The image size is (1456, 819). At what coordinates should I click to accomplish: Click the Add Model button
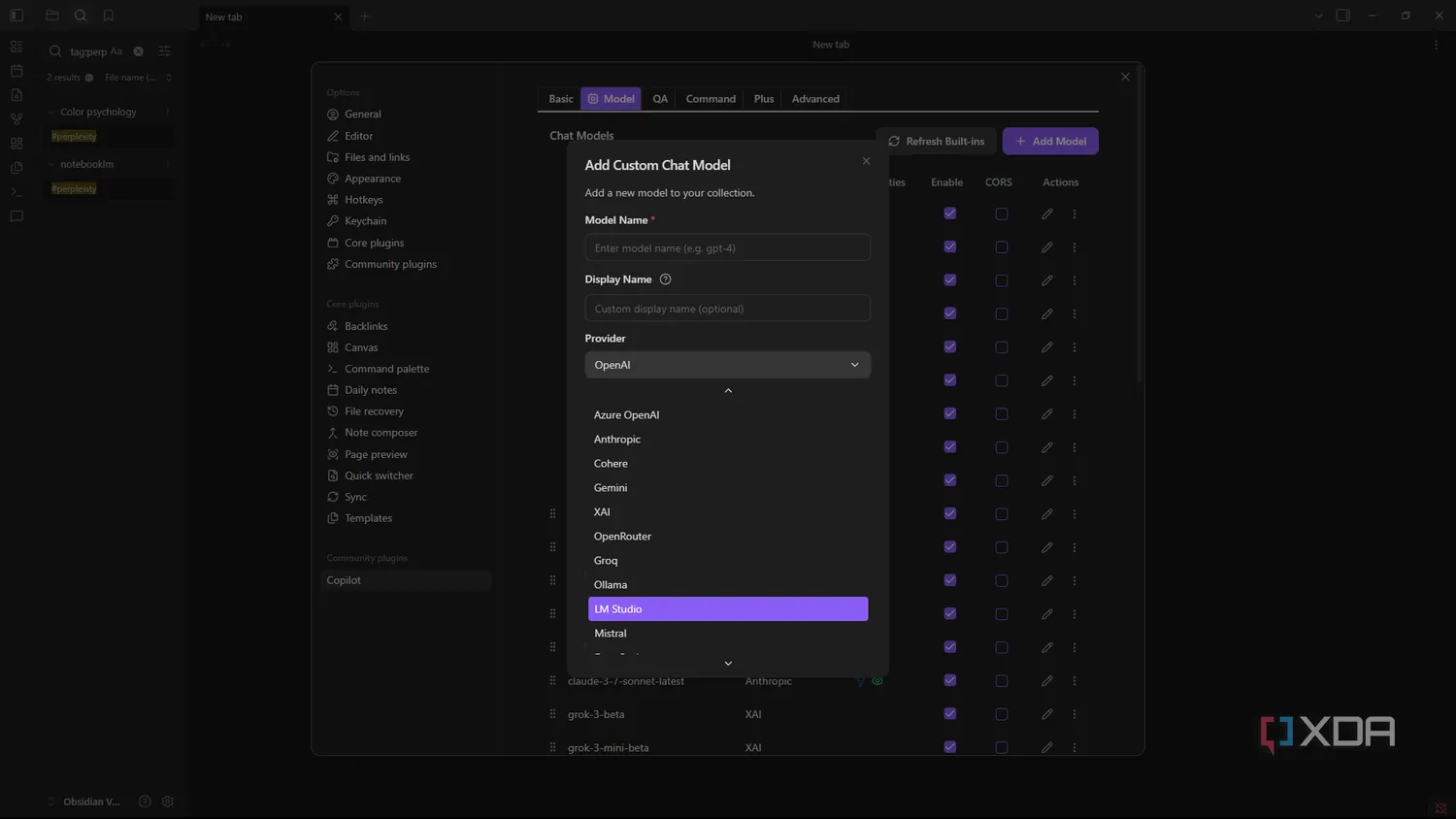1050,142
